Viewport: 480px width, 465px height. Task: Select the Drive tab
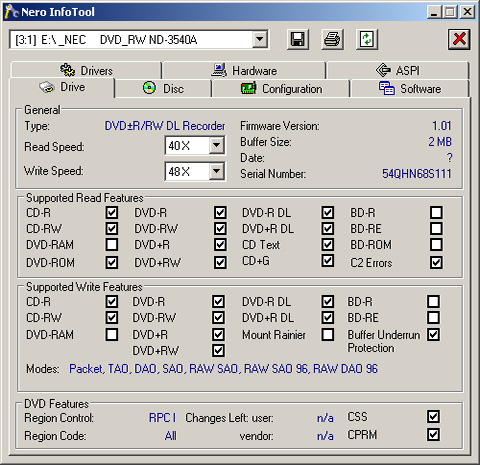[x=62, y=87]
